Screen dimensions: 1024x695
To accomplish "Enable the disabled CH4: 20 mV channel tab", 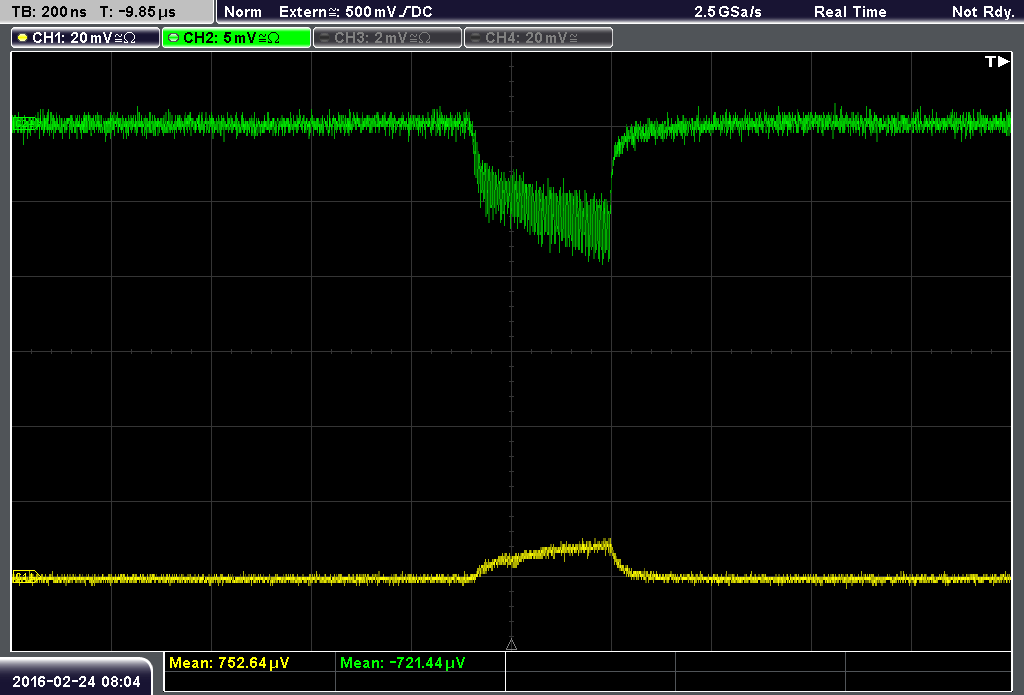I will click(x=538, y=38).
